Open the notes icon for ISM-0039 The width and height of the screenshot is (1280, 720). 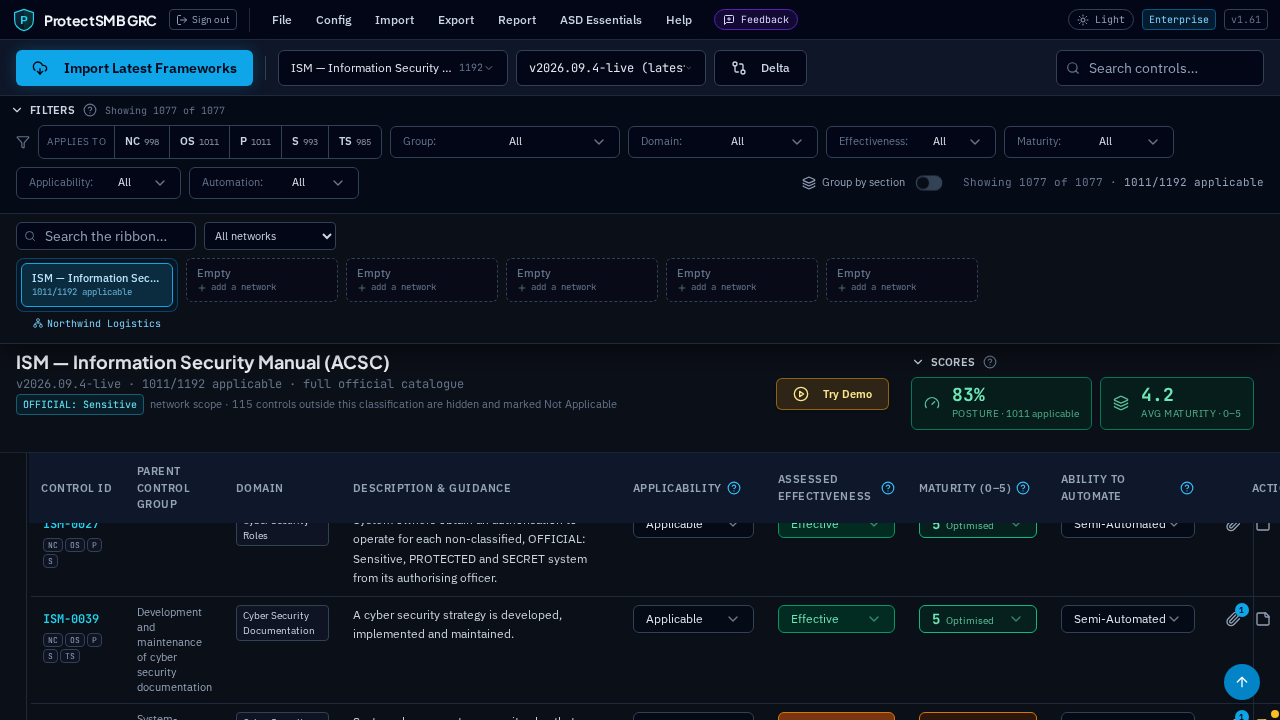[x=1263, y=619]
